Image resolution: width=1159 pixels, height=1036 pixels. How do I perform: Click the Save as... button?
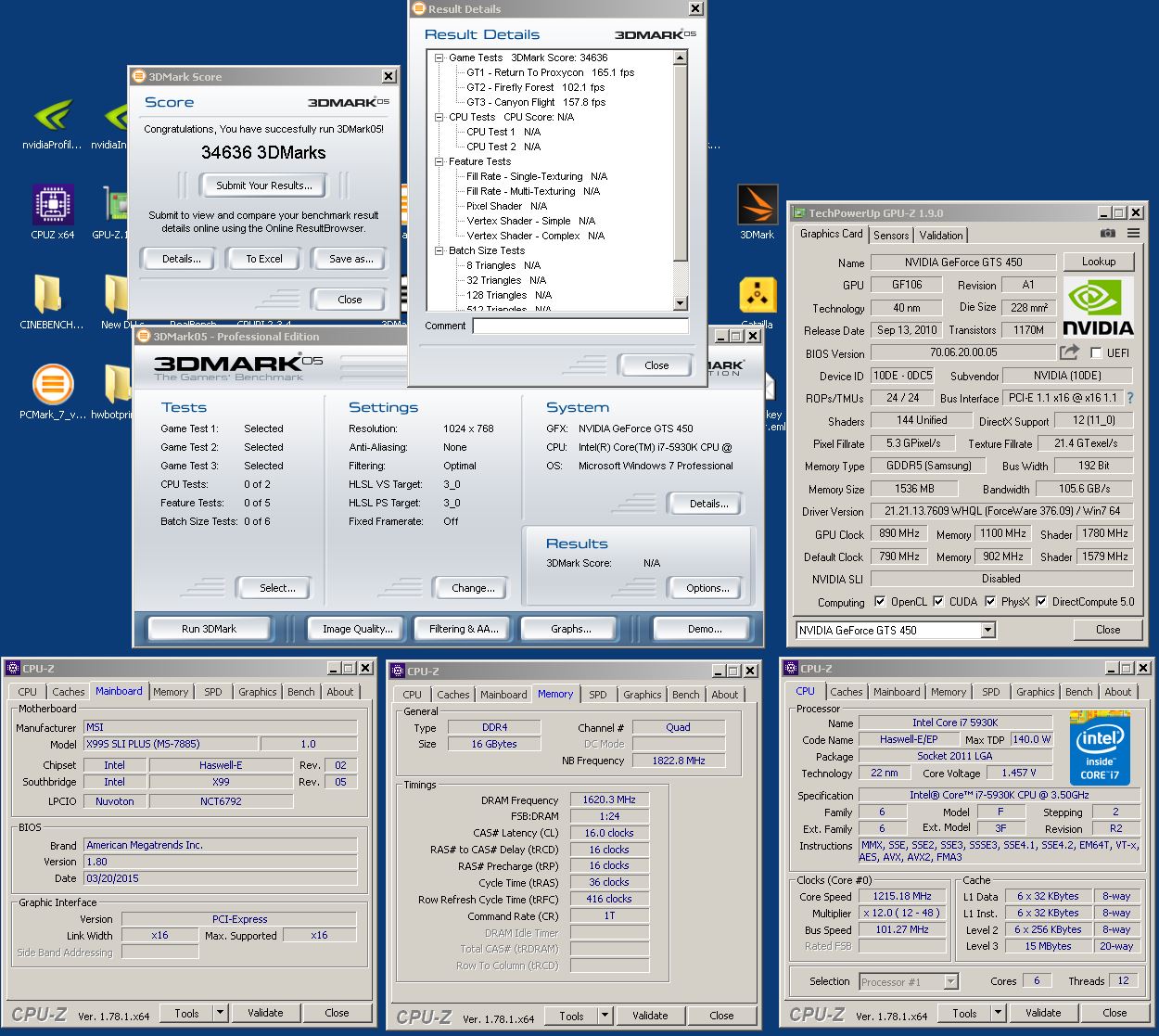tap(351, 259)
